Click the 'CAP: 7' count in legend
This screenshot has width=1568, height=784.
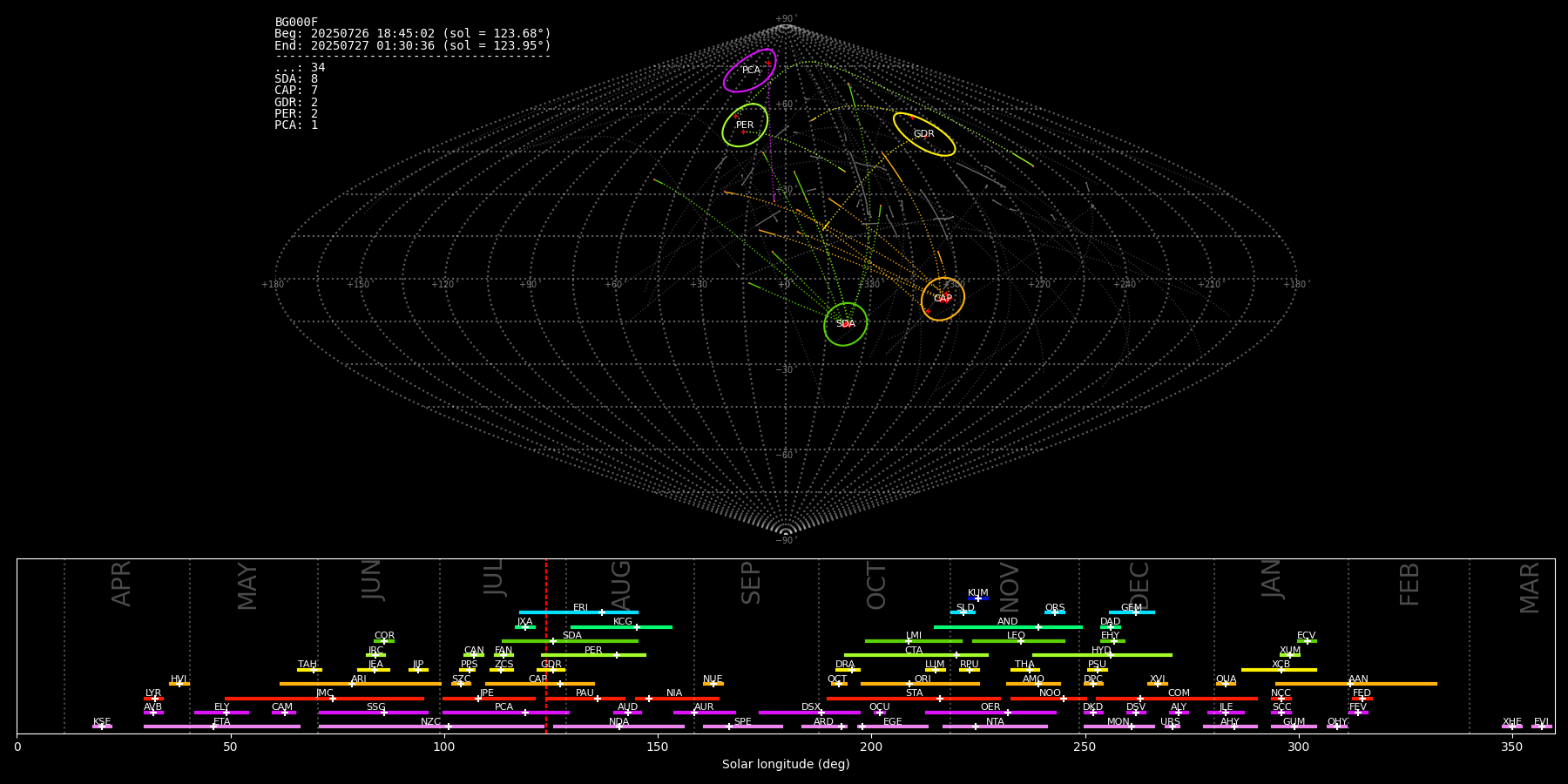(x=296, y=91)
